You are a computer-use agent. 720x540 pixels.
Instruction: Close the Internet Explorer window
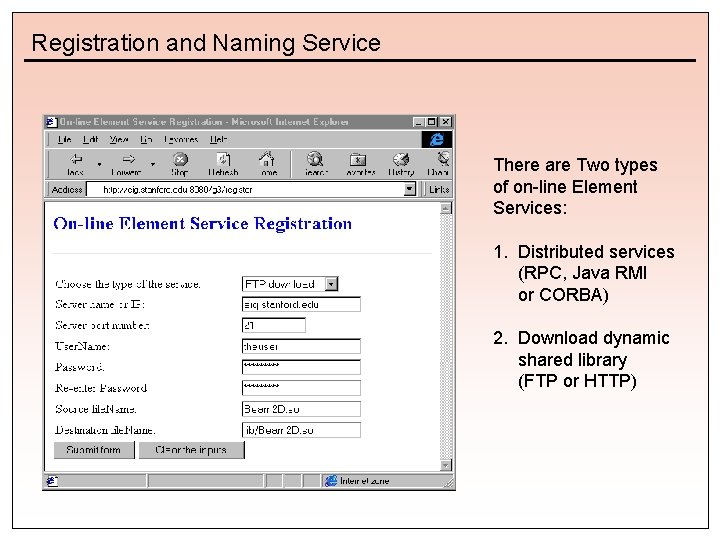[446, 122]
